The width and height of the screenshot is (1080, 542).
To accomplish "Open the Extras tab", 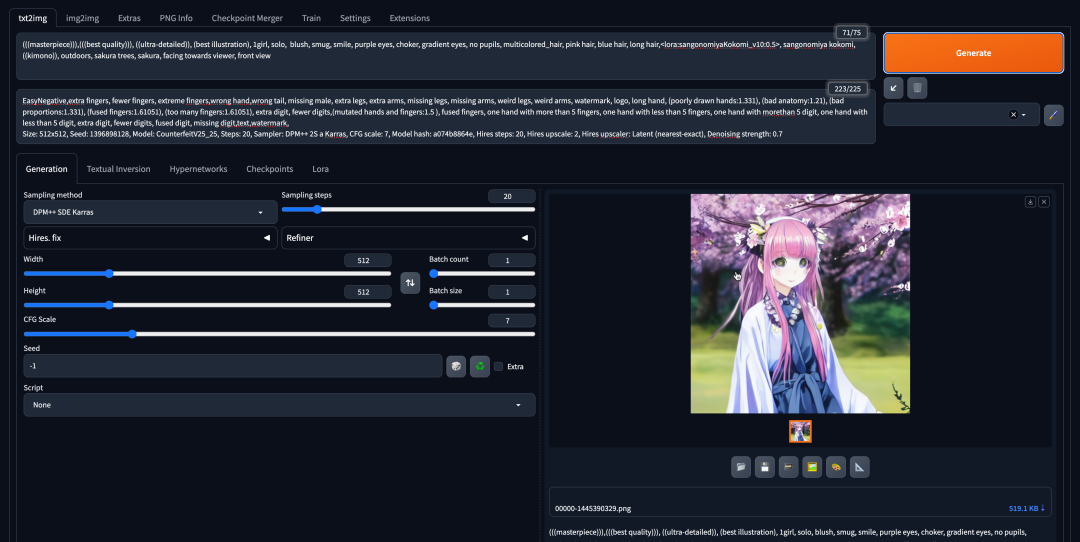I will [x=129, y=18].
